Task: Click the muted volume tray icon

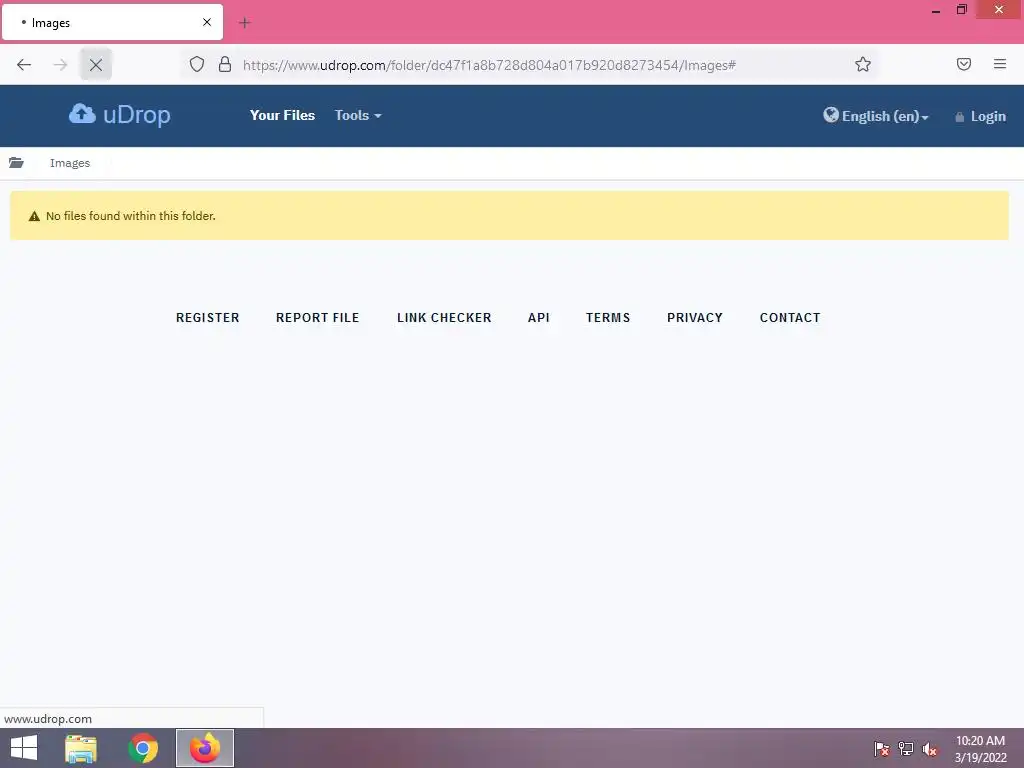Action: point(930,749)
